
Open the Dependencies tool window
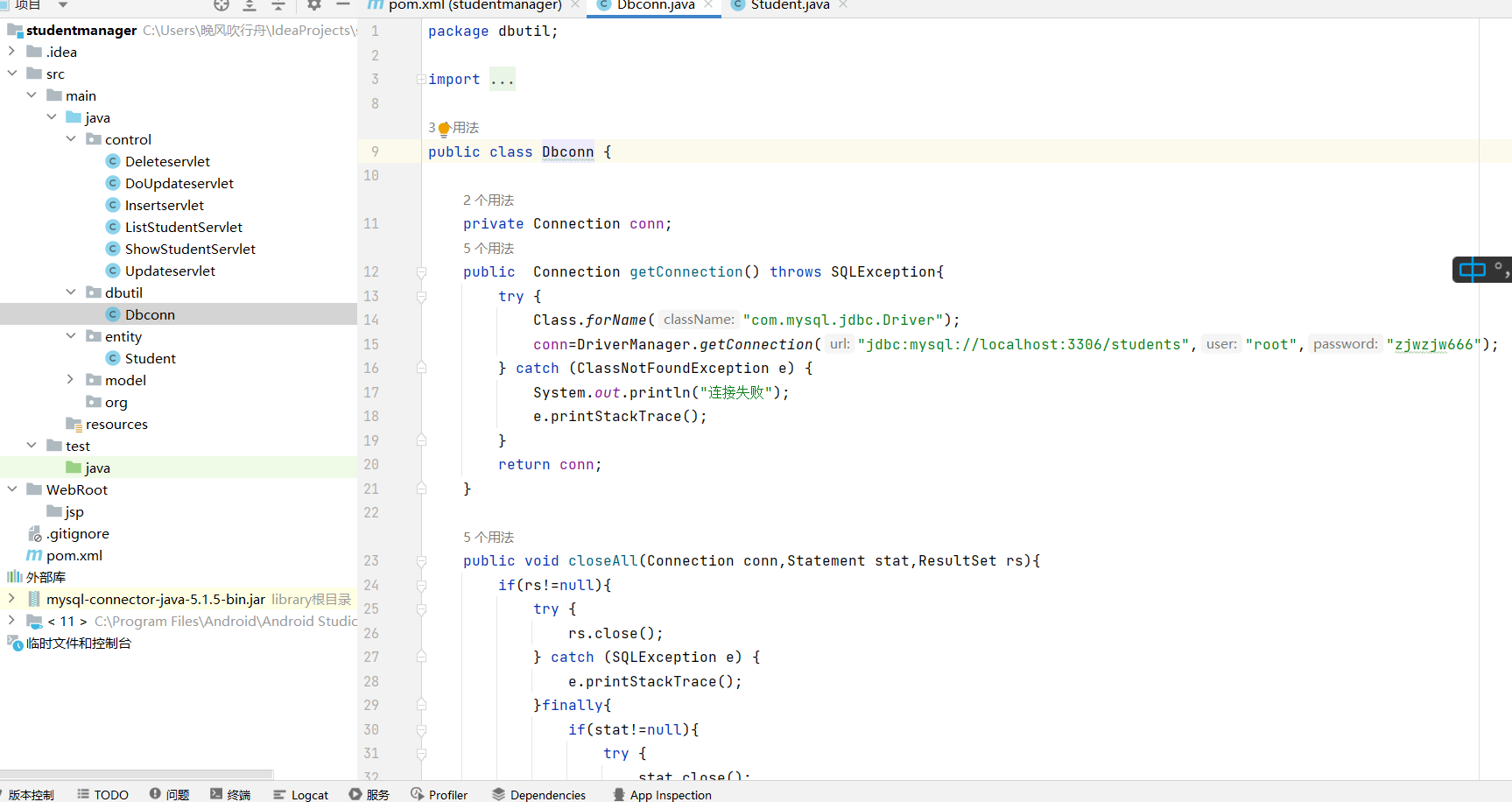pyautogui.click(x=539, y=794)
